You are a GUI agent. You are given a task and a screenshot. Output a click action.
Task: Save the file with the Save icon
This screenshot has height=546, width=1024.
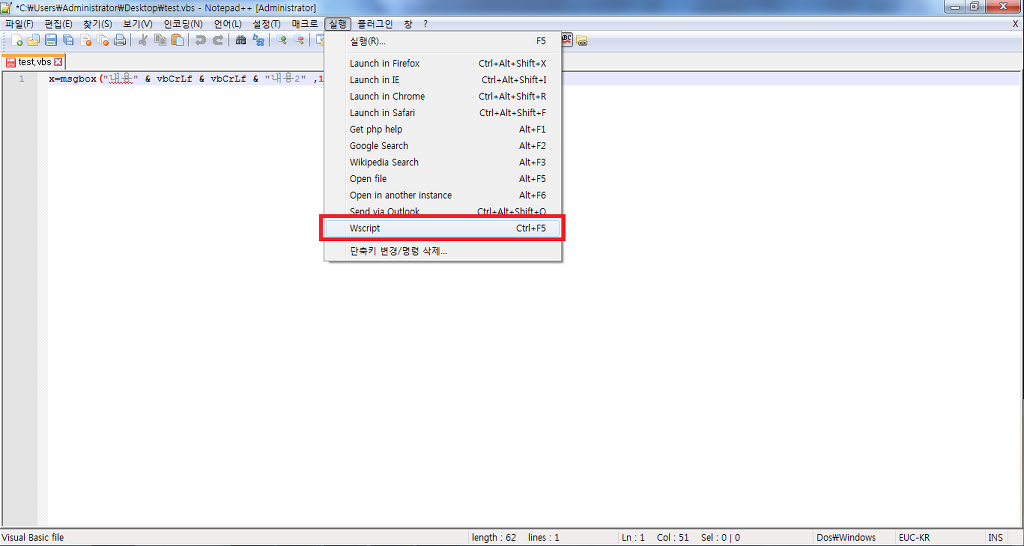pos(51,40)
